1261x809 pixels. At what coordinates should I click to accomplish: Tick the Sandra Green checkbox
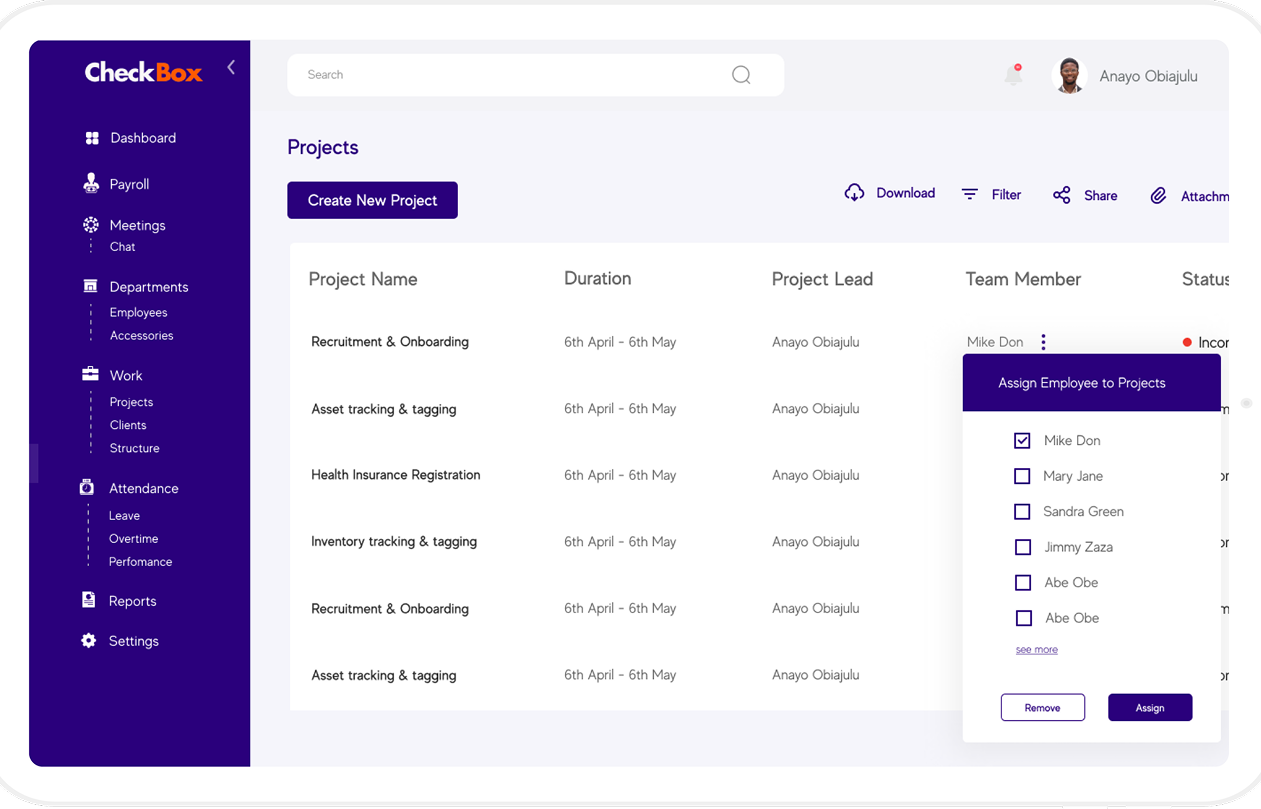pos(1022,512)
